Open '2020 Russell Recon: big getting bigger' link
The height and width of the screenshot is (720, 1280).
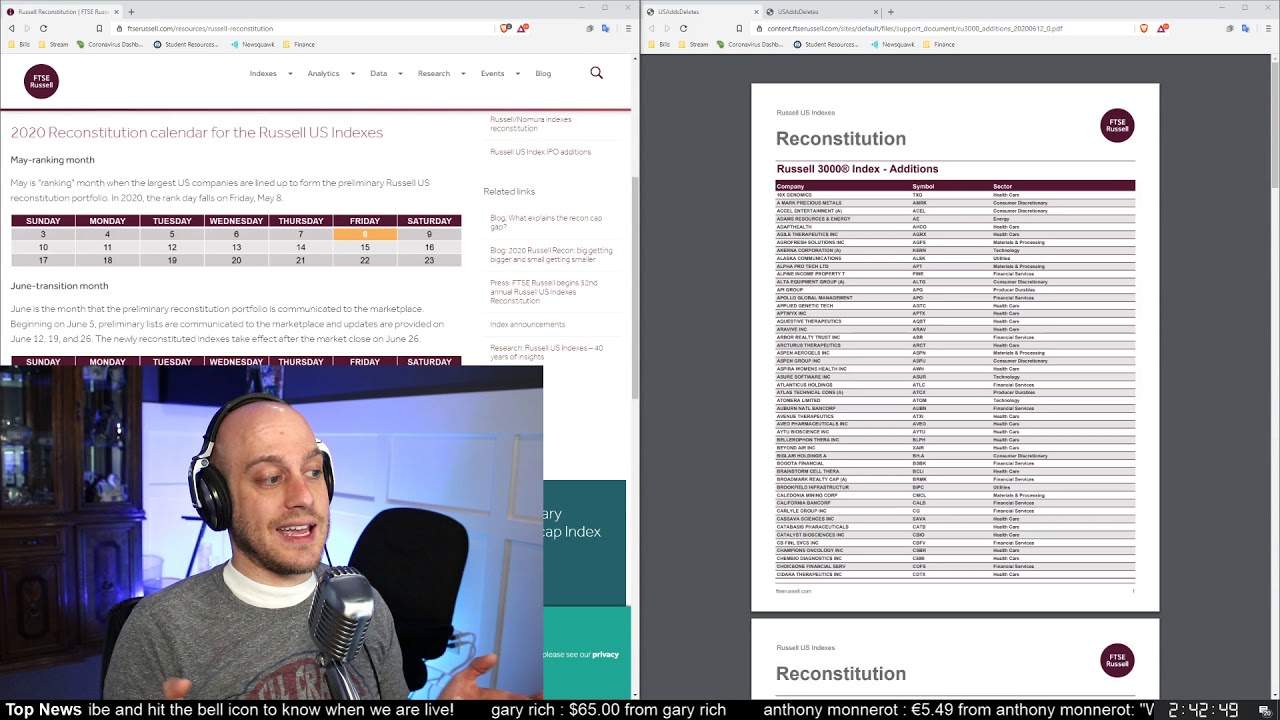click(x=551, y=255)
